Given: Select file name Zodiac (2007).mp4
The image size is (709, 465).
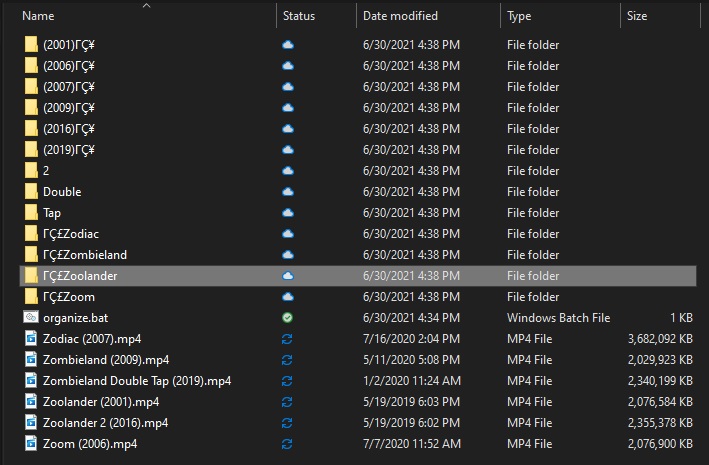Looking at the screenshot, I should pyautogui.click(x=92, y=339).
